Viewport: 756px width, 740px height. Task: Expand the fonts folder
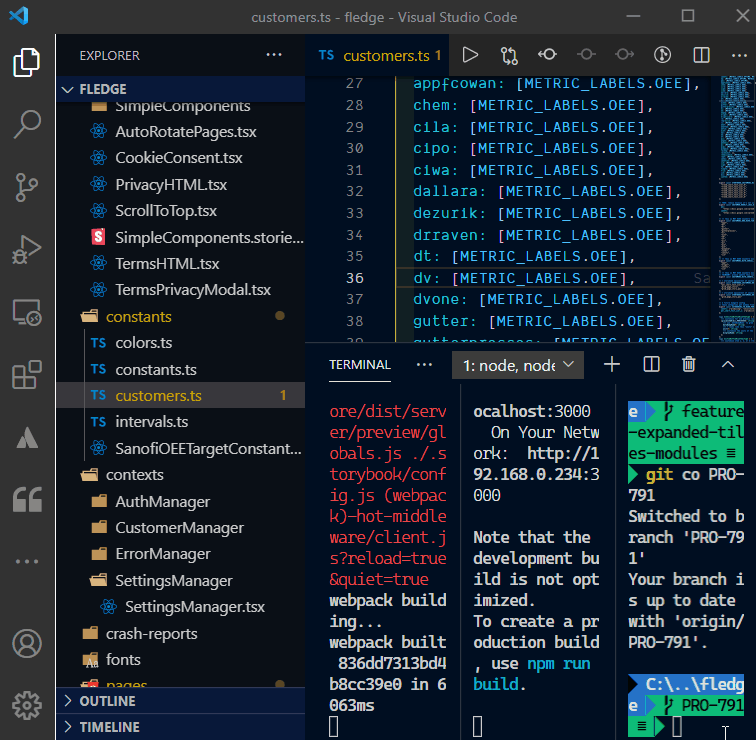tap(180, 659)
